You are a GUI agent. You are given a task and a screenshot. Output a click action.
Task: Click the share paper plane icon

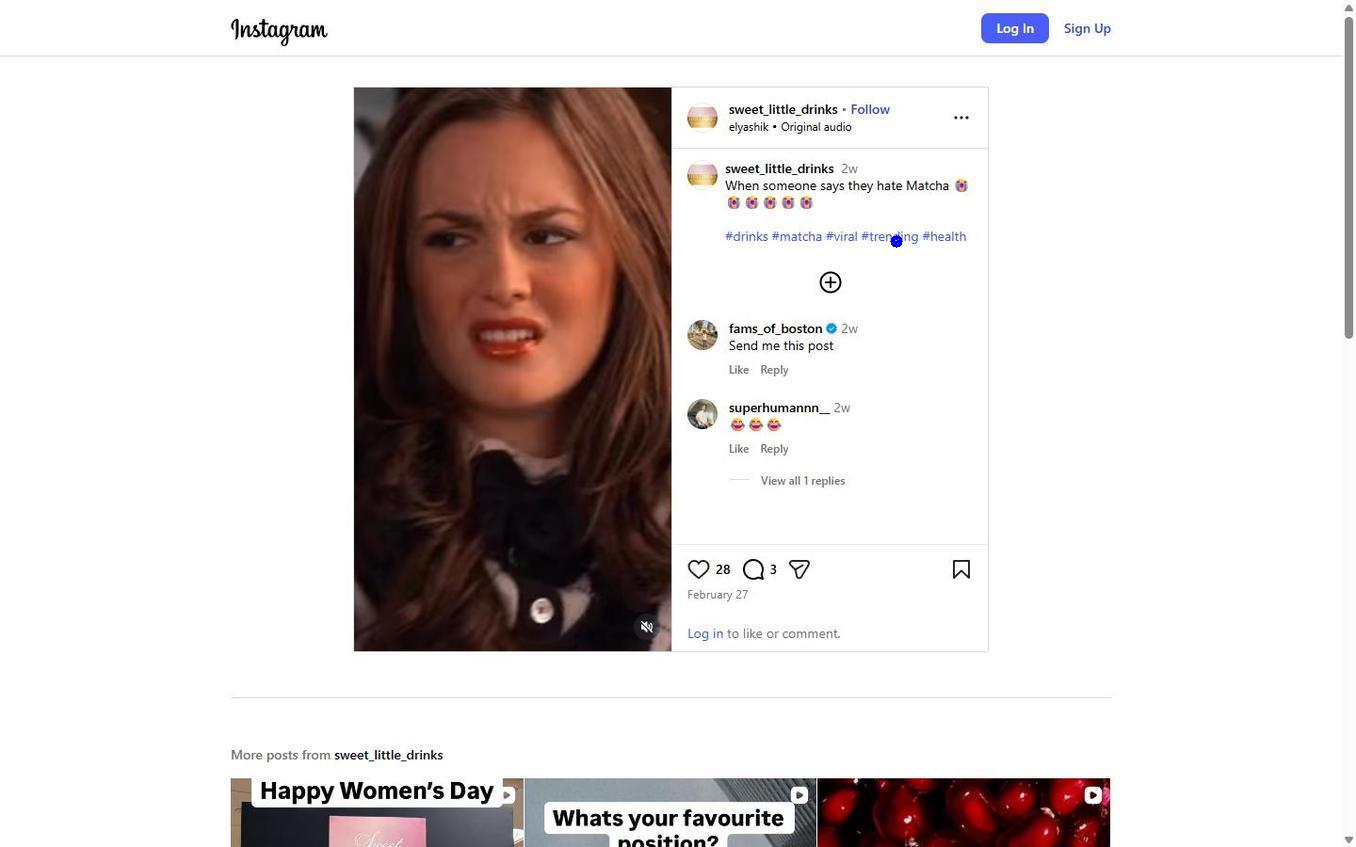coord(799,569)
